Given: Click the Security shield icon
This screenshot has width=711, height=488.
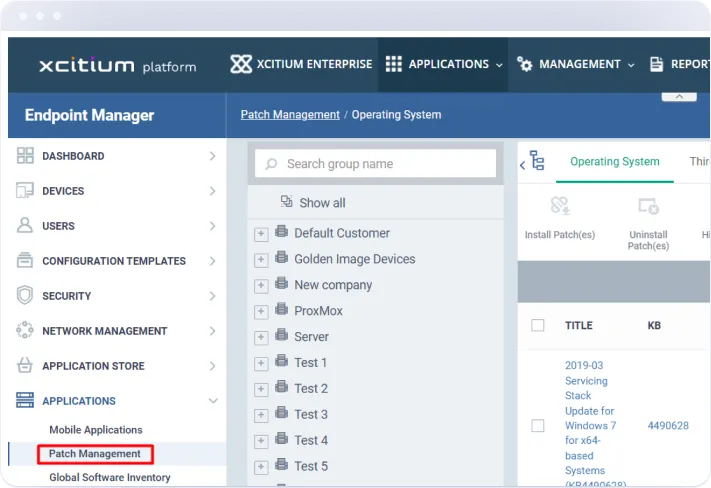Looking at the screenshot, I should 25,296.
